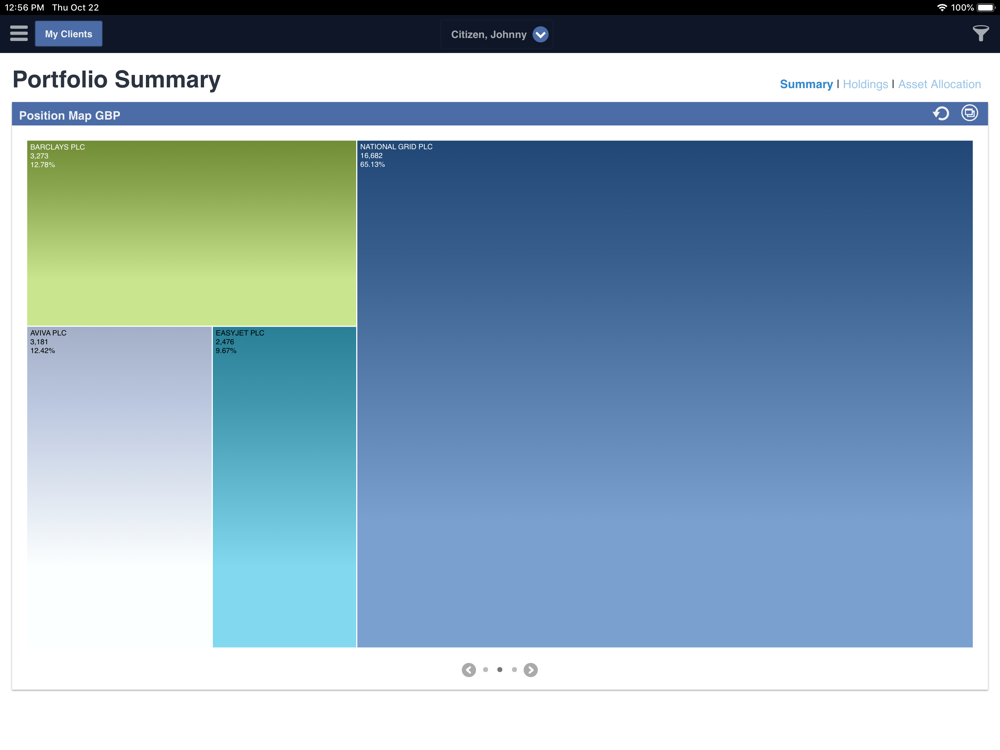This screenshot has height=750, width=1000.
Task: Select the EASYJET PLC treemap tile
Action: (x=284, y=487)
